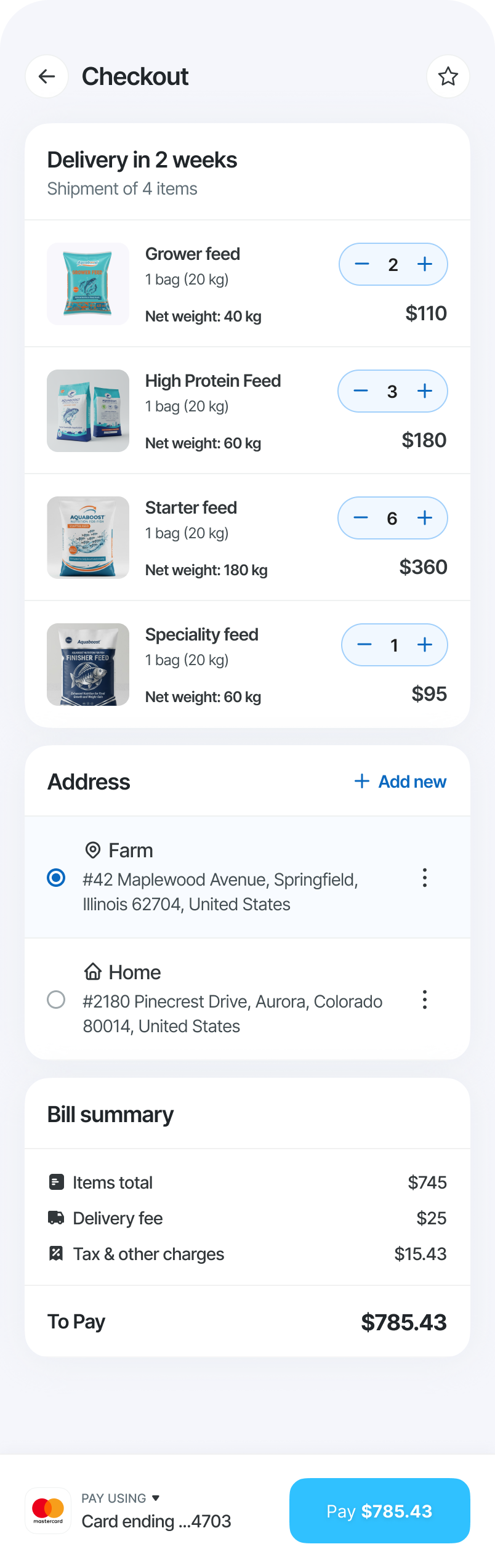Screen dimensions: 495x1568
Task: Click the home icon on the Home address
Action: pyautogui.click(x=92, y=972)
